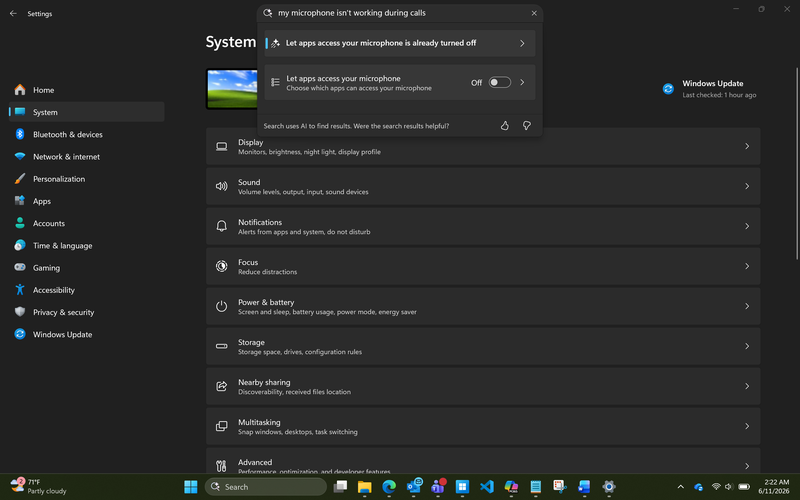
Task: Click the desktop wallpaper thumbnail
Action: click(232, 89)
